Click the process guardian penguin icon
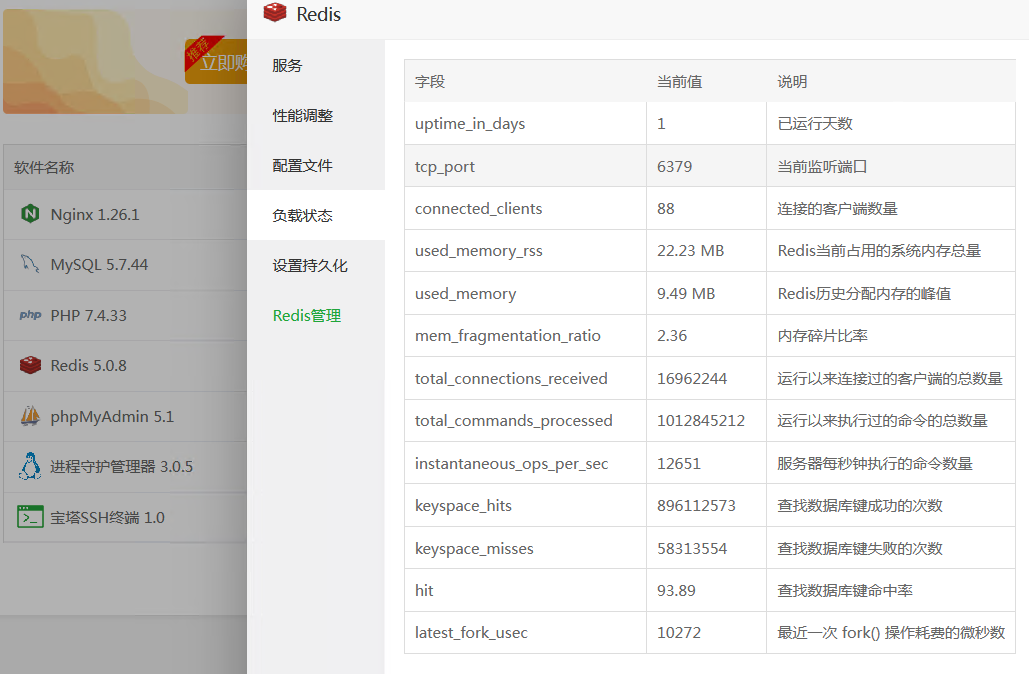This screenshot has height=674, width=1029. coord(30,466)
